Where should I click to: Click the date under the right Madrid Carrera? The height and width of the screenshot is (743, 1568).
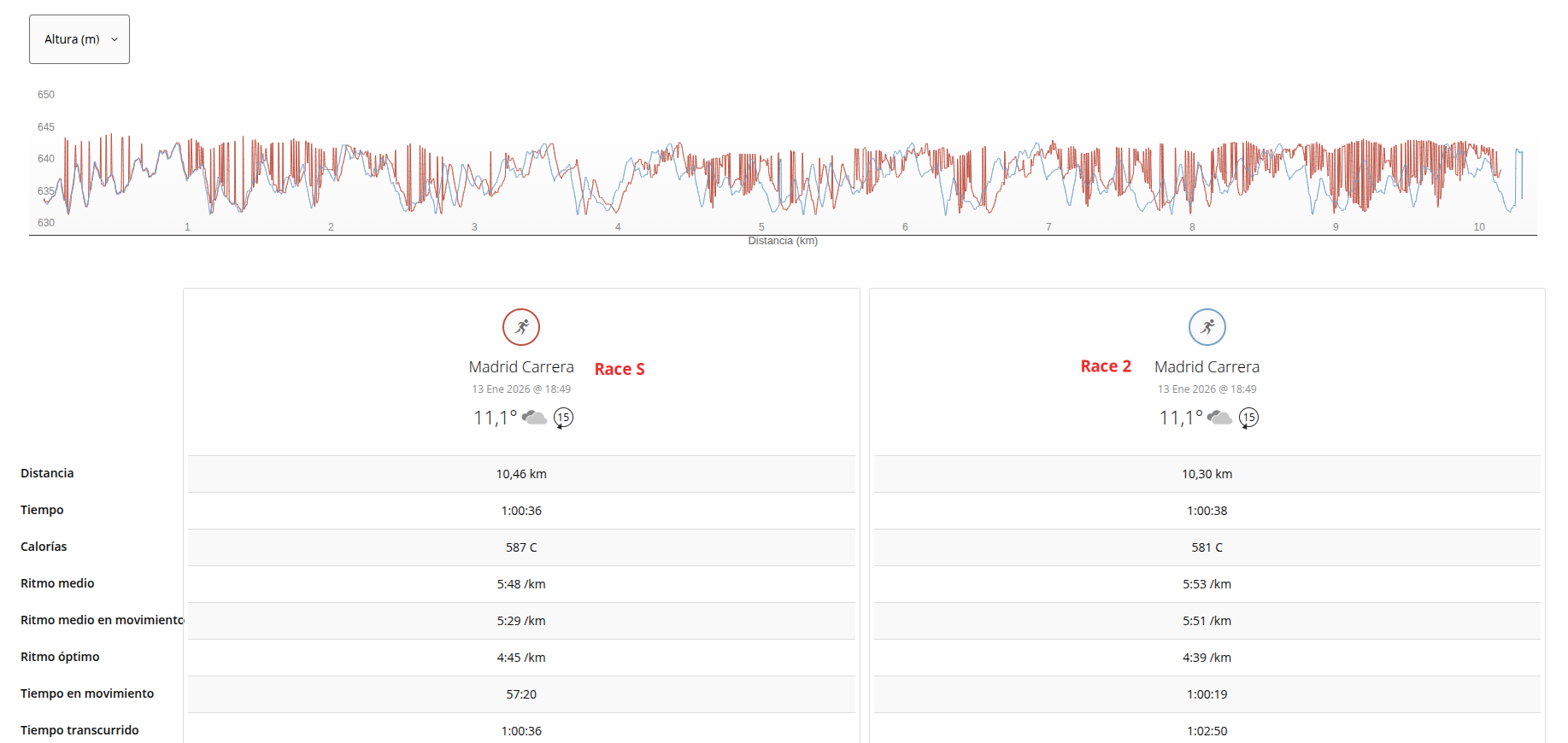[1207, 389]
